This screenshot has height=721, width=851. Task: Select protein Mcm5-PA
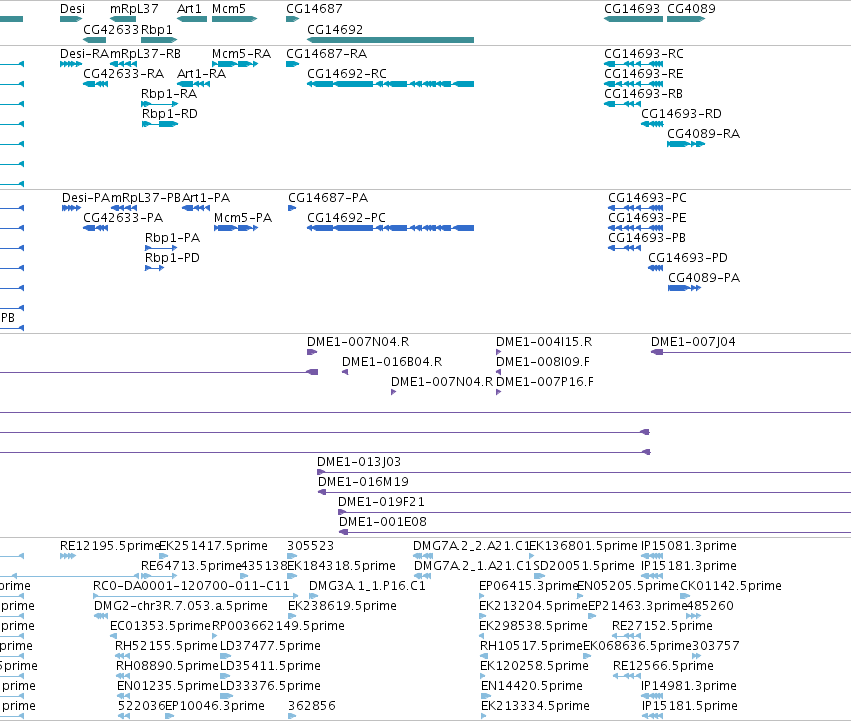(x=243, y=218)
